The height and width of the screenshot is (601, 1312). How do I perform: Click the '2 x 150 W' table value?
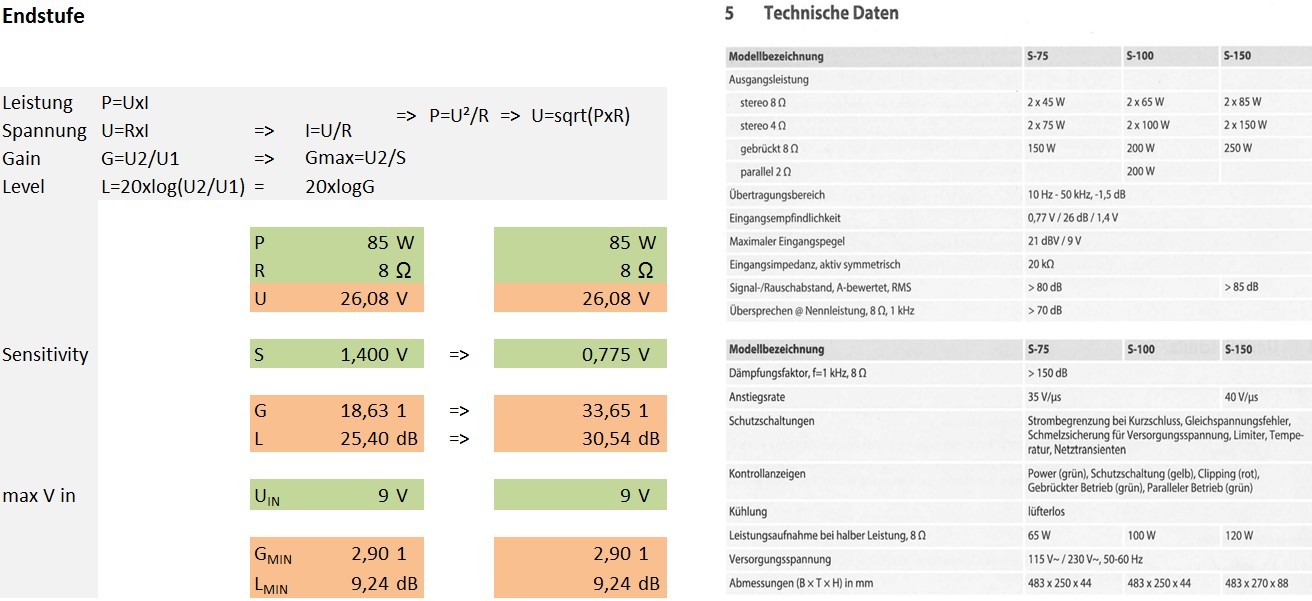[x=1244, y=125]
